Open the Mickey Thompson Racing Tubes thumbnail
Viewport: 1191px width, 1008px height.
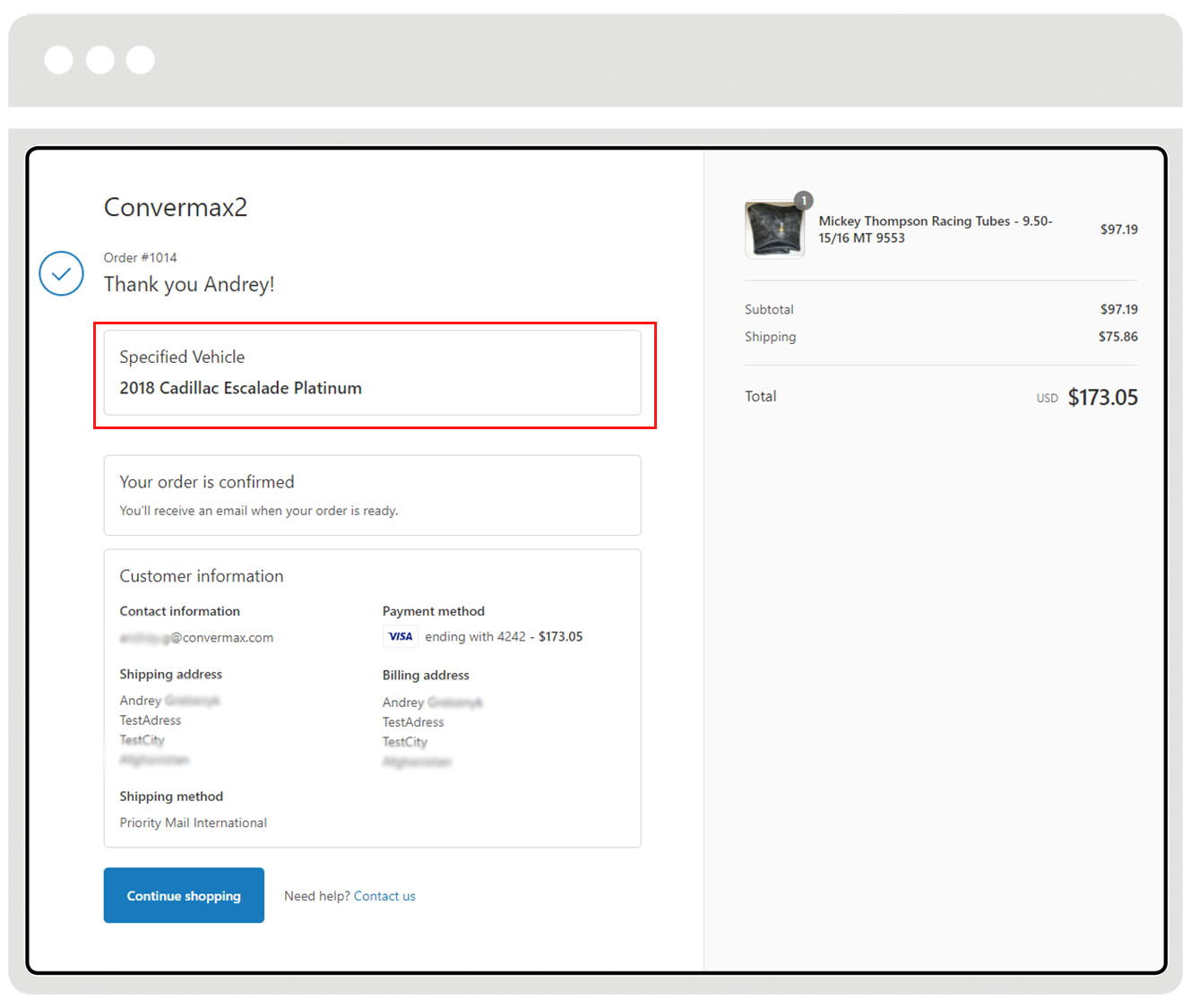(774, 229)
